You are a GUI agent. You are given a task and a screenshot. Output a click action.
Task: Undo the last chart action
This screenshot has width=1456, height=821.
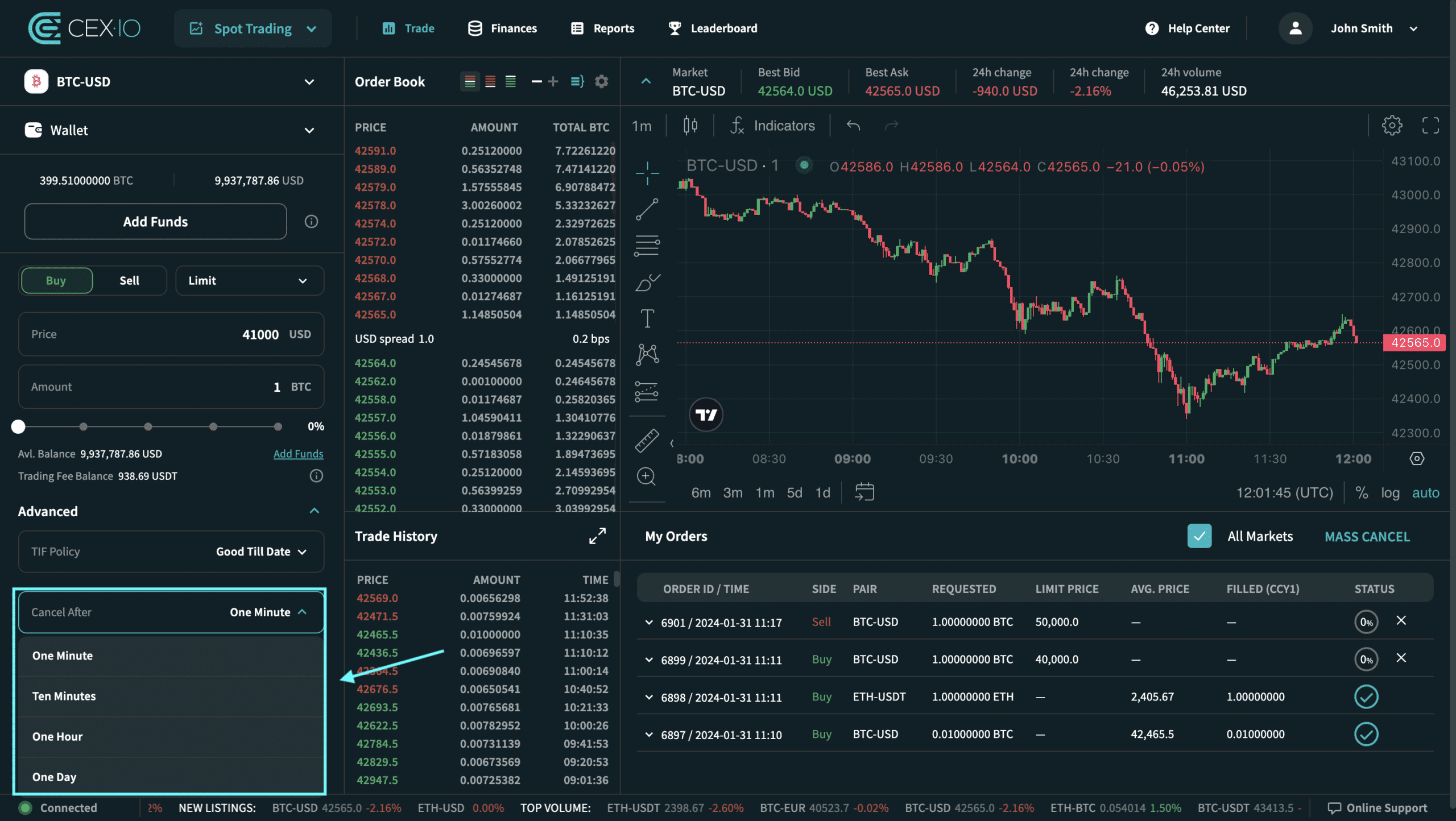(853, 126)
